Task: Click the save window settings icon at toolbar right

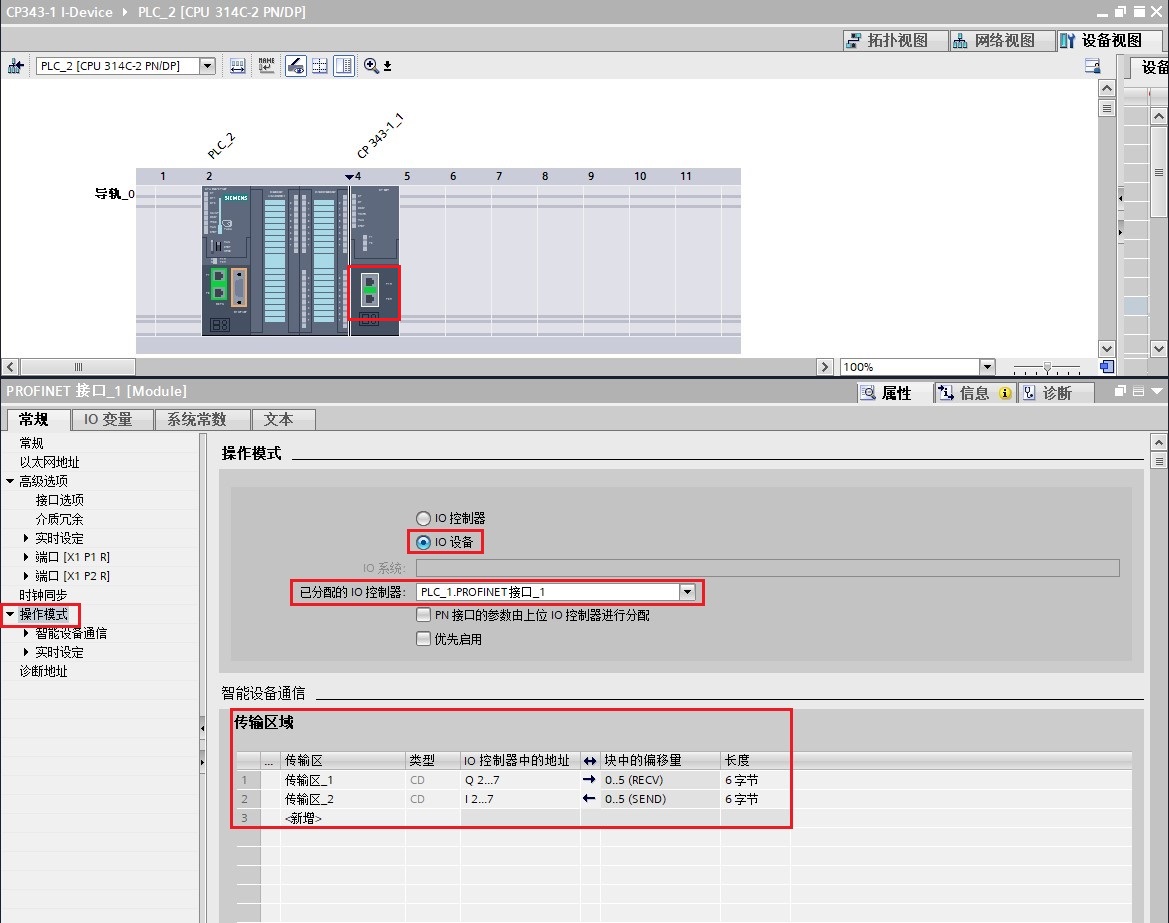Action: coord(1092,66)
